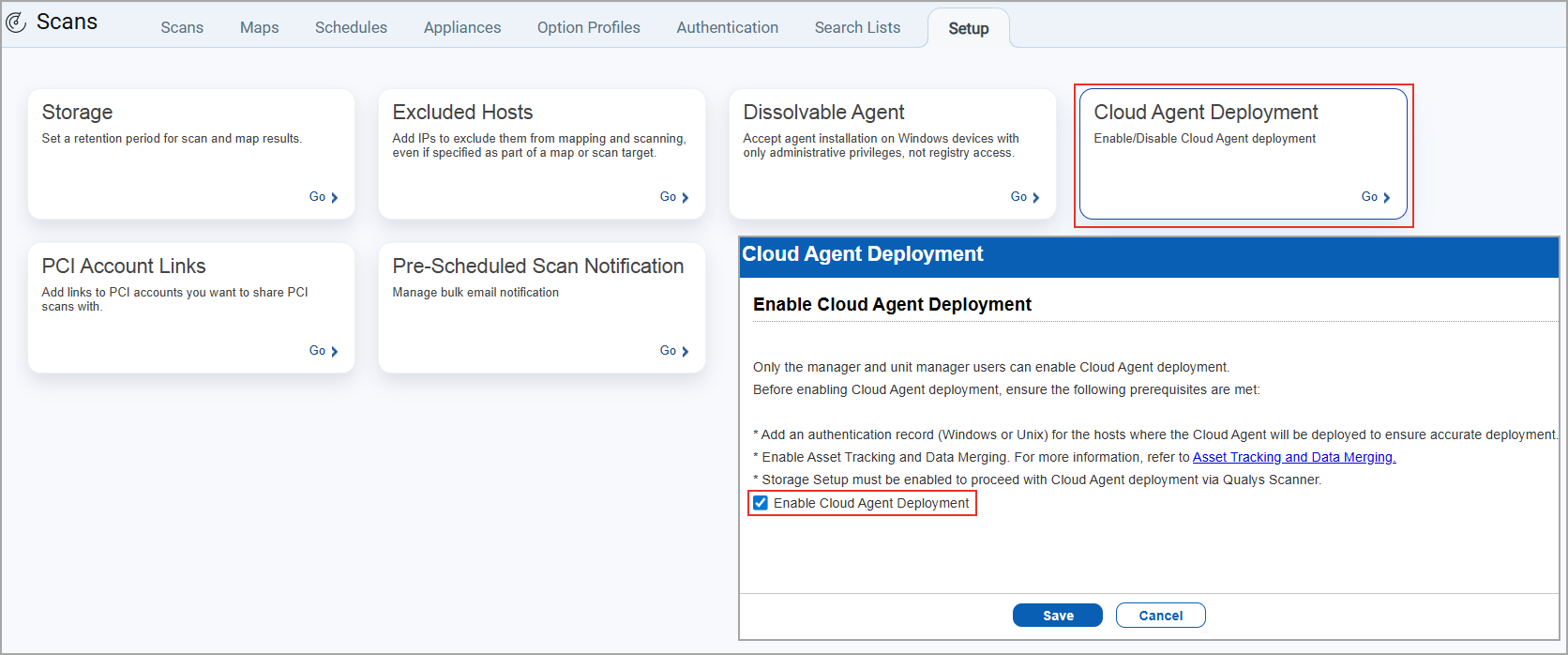Uncheck the Enable Cloud Agent Deployment checkbox
The width and height of the screenshot is (1568, 655).
click(761, 503)
